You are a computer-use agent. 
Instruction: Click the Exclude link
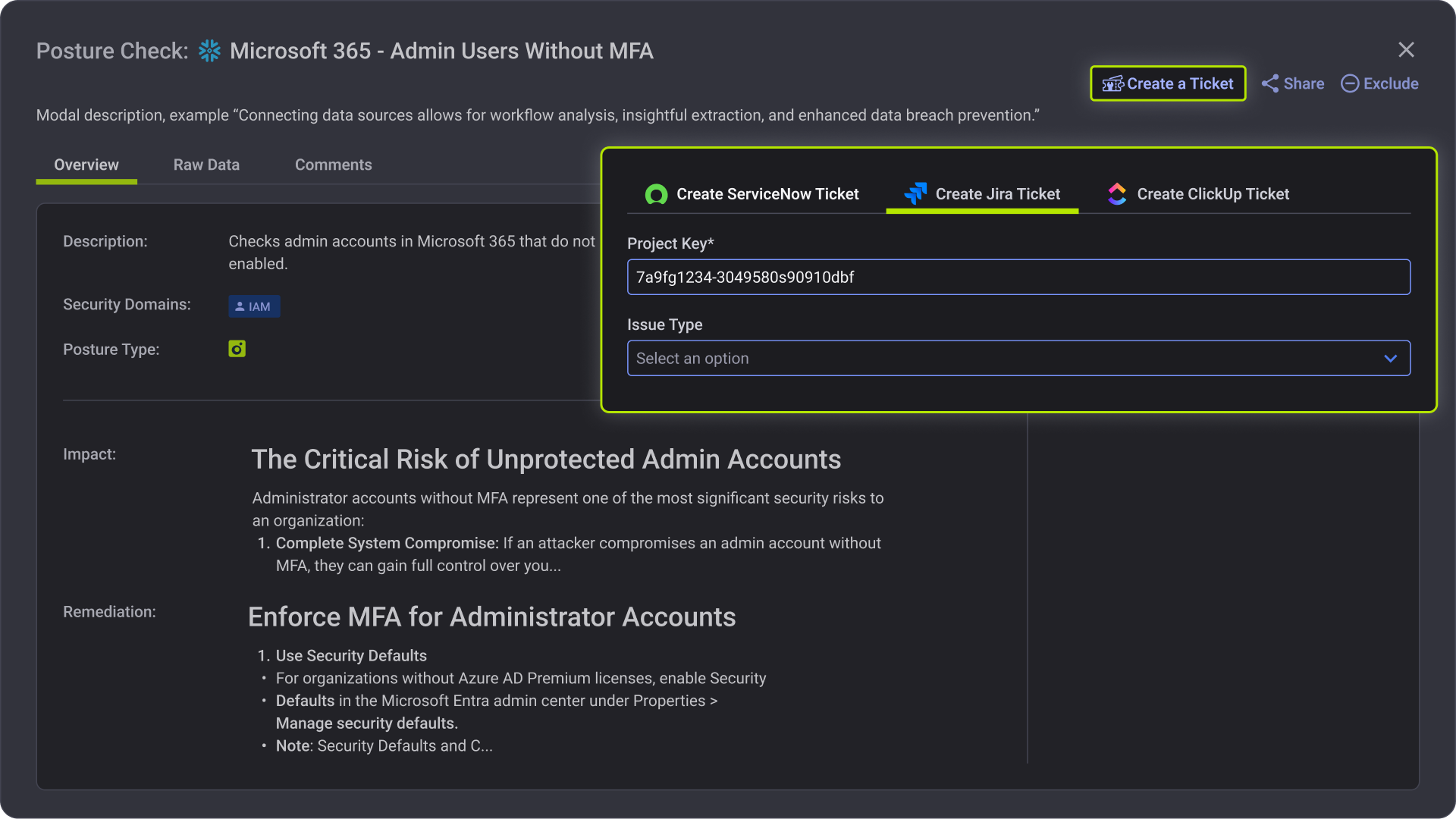(x=1379, y=83)
